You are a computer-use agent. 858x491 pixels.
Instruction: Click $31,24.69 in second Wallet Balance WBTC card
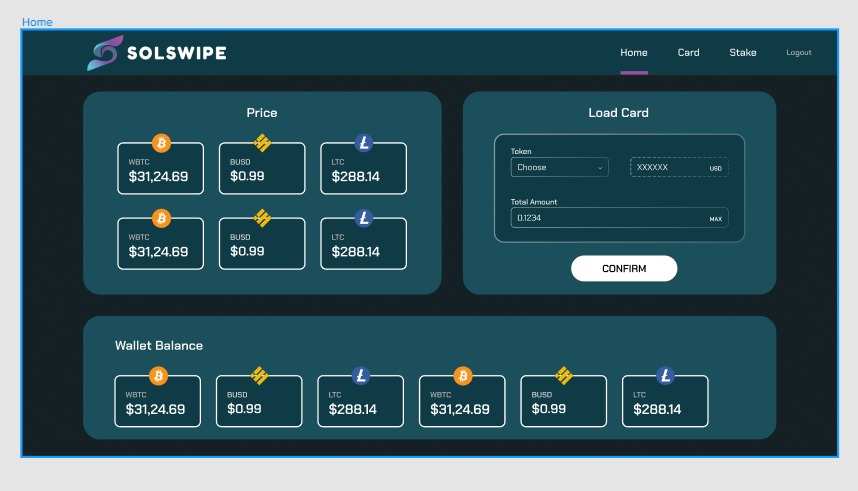(460, 409)
